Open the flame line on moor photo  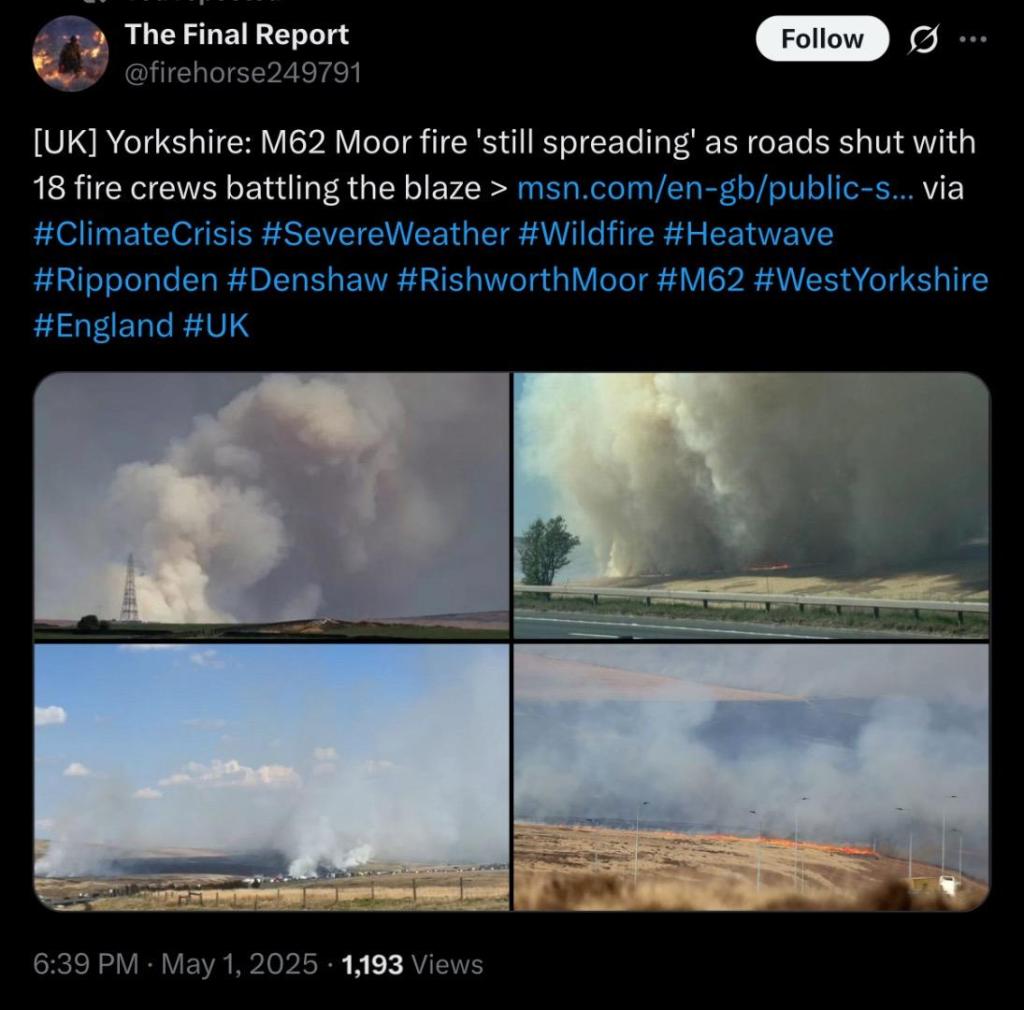pyautogui.click(x=752, y=777)
